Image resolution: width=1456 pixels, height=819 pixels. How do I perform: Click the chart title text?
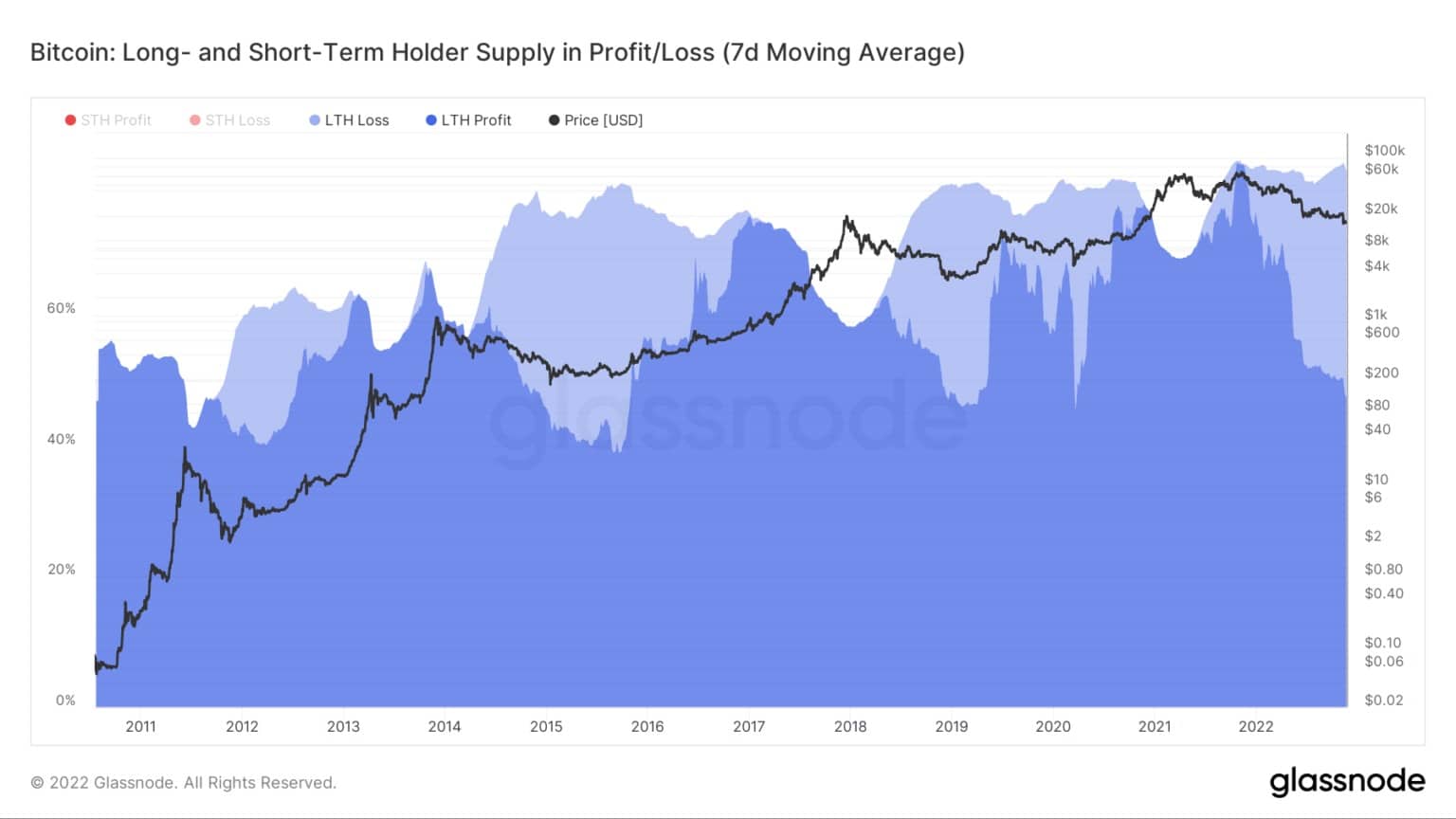pyautogui.click(x=498, y=52)
